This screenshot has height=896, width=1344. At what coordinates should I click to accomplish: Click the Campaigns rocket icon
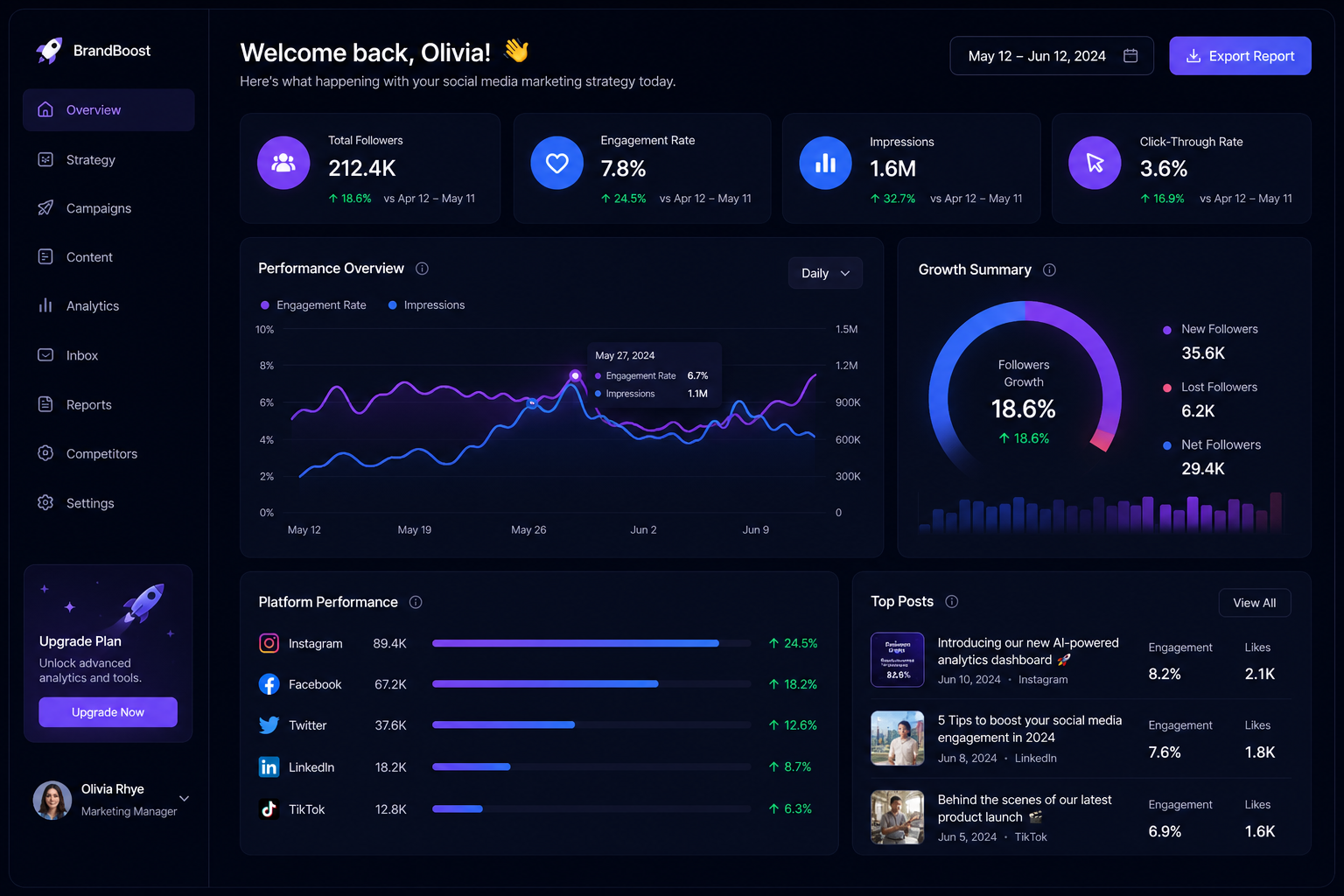click(x=45, y=208)
